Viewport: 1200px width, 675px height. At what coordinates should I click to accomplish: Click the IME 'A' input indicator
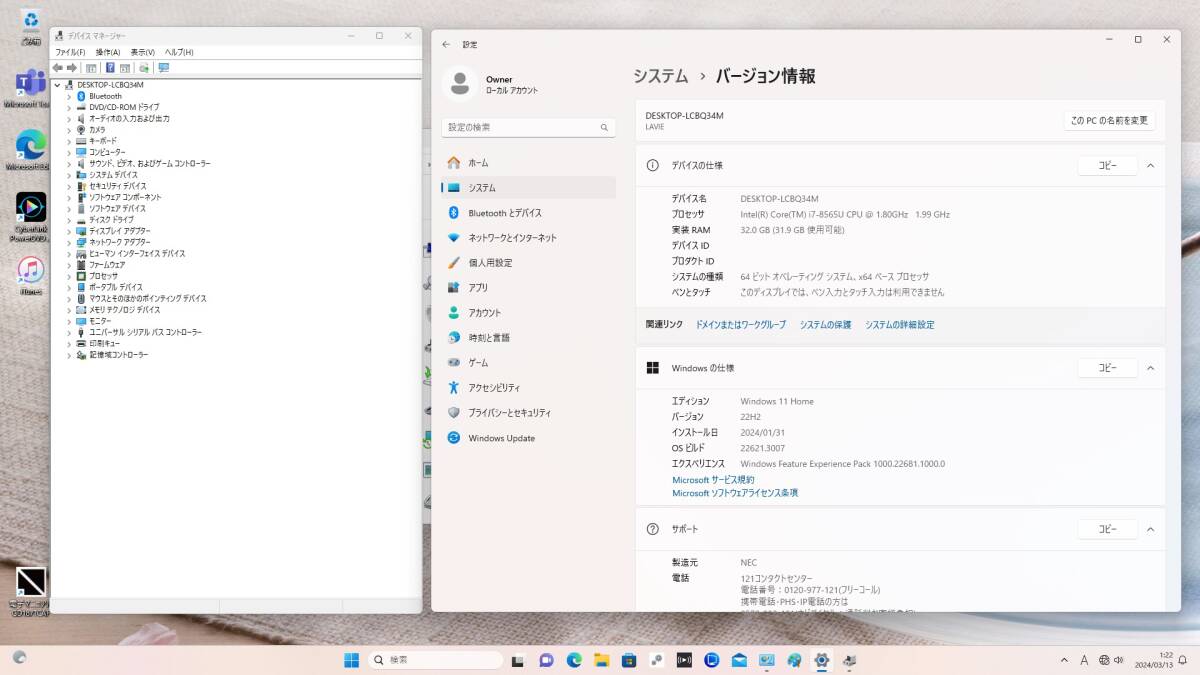pos(1085,660)
